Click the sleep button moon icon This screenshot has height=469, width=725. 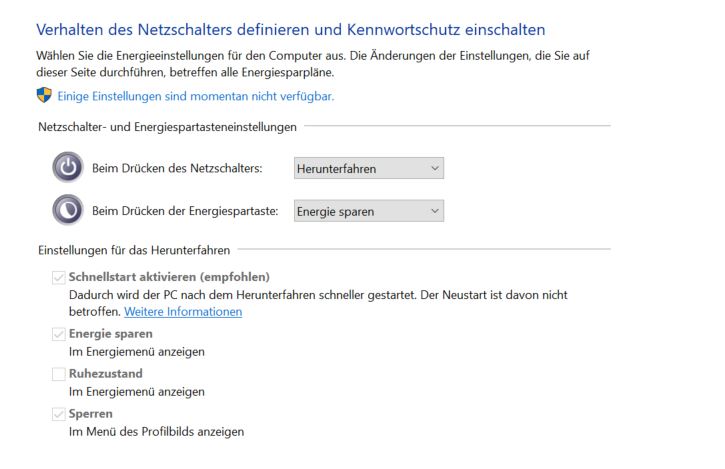pos(67,210)
